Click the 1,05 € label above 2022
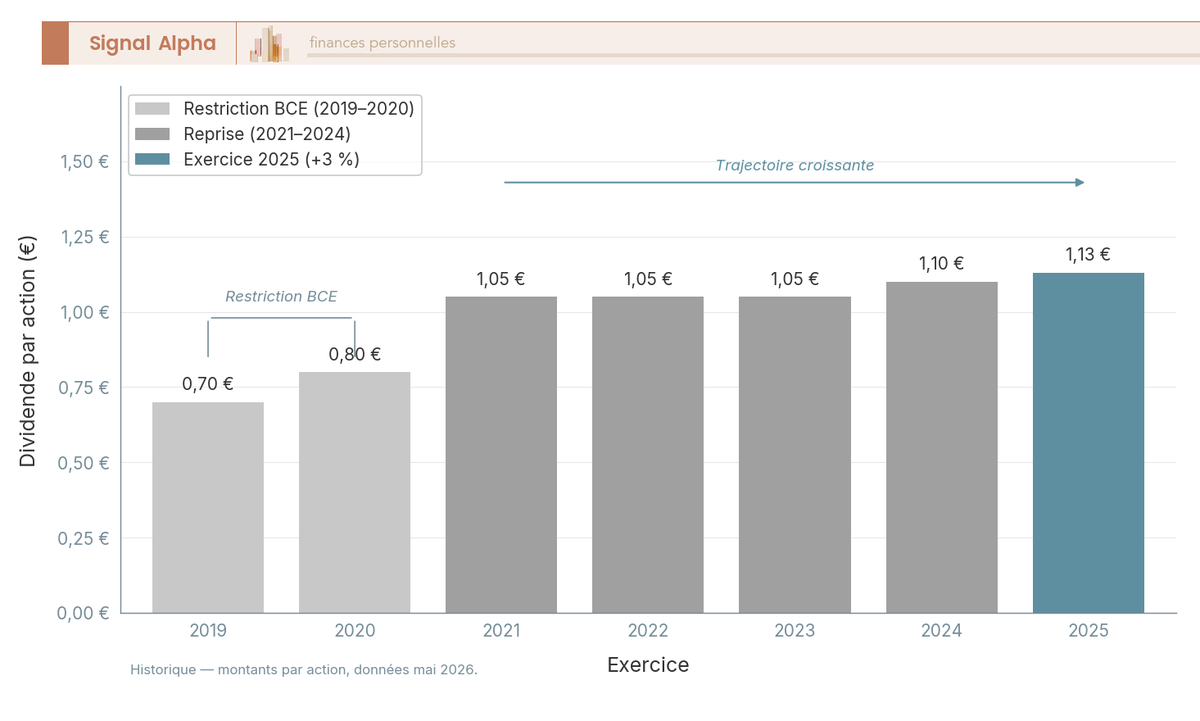Viewport: 1200px width, 721px height. tap(648, 279)
